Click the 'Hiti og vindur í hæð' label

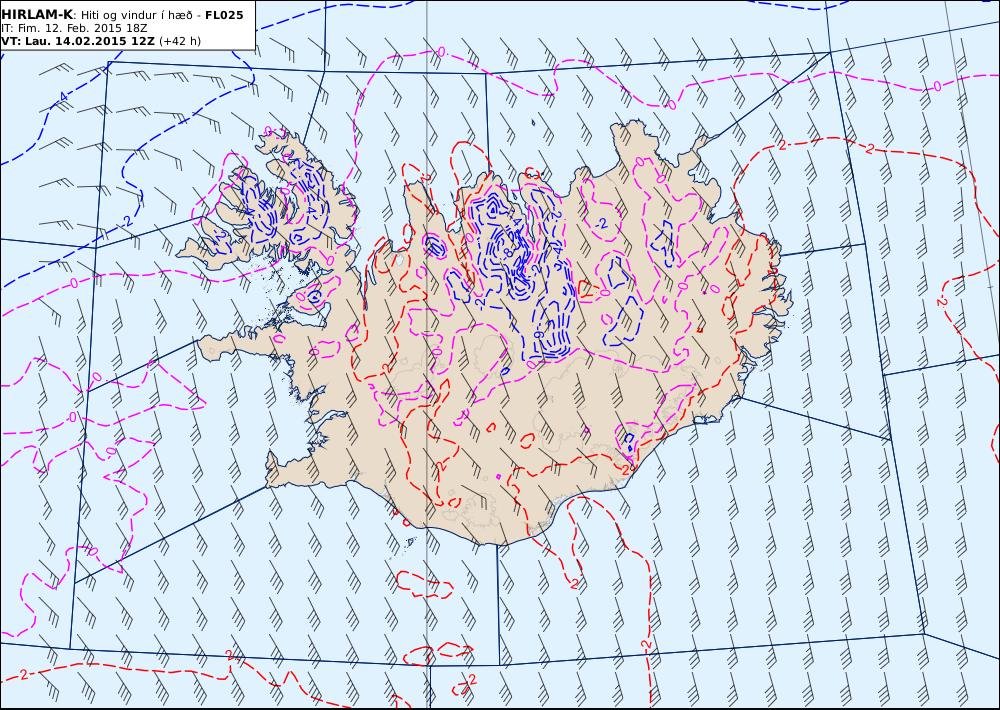(136, 15)
